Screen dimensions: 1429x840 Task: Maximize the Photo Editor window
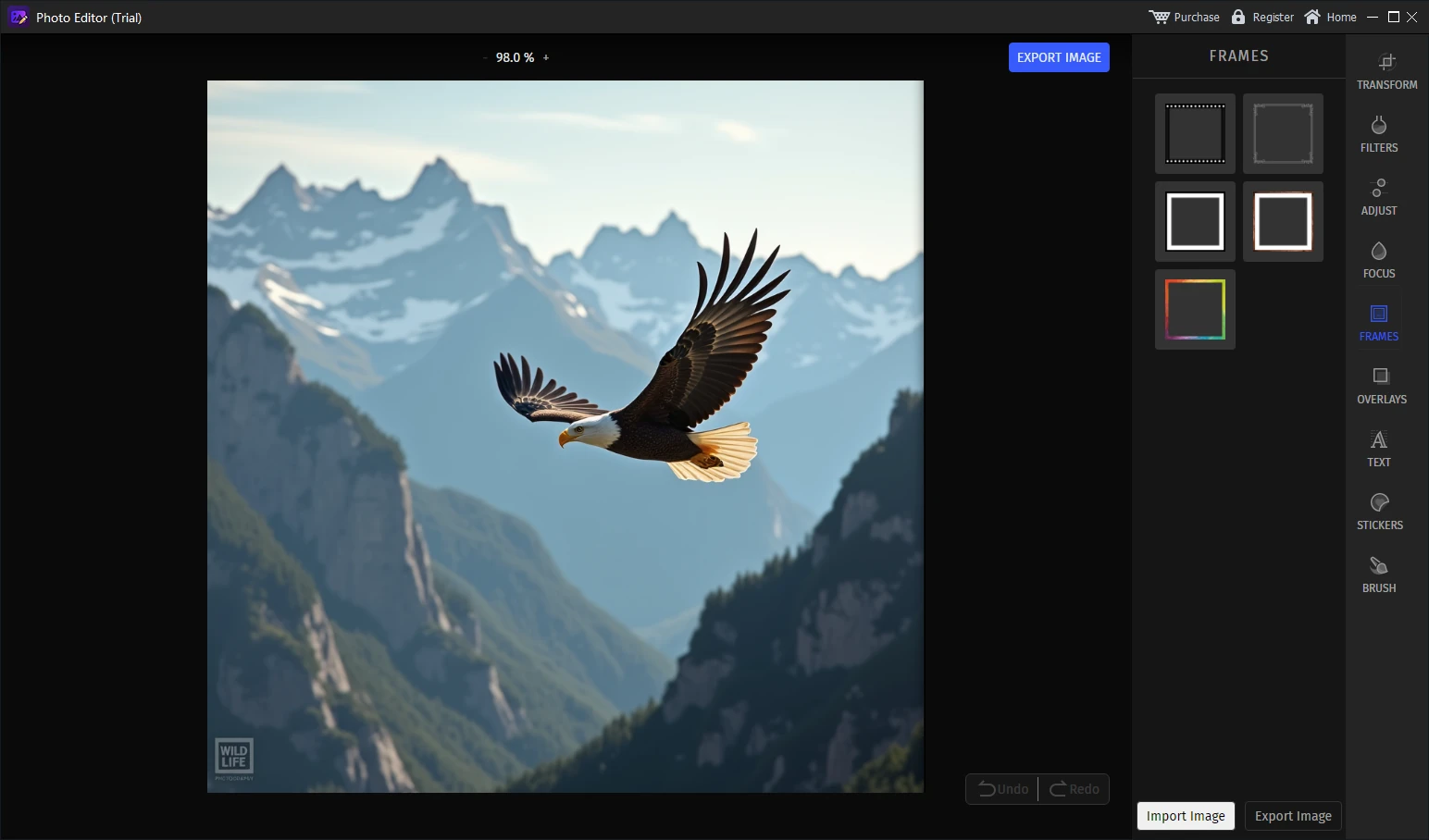click(1393, 17)
